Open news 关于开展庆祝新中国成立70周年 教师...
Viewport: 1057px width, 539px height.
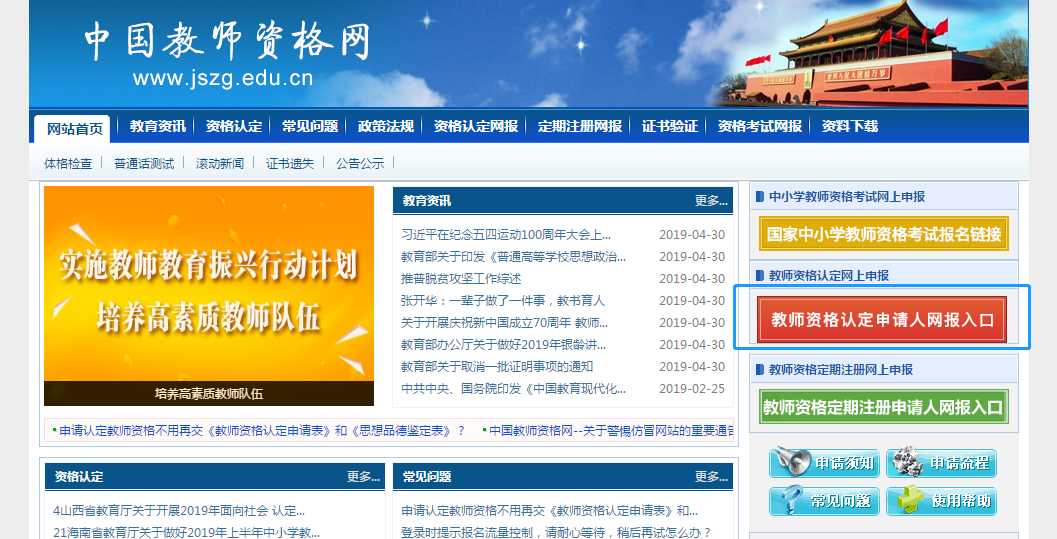[504, 323]
